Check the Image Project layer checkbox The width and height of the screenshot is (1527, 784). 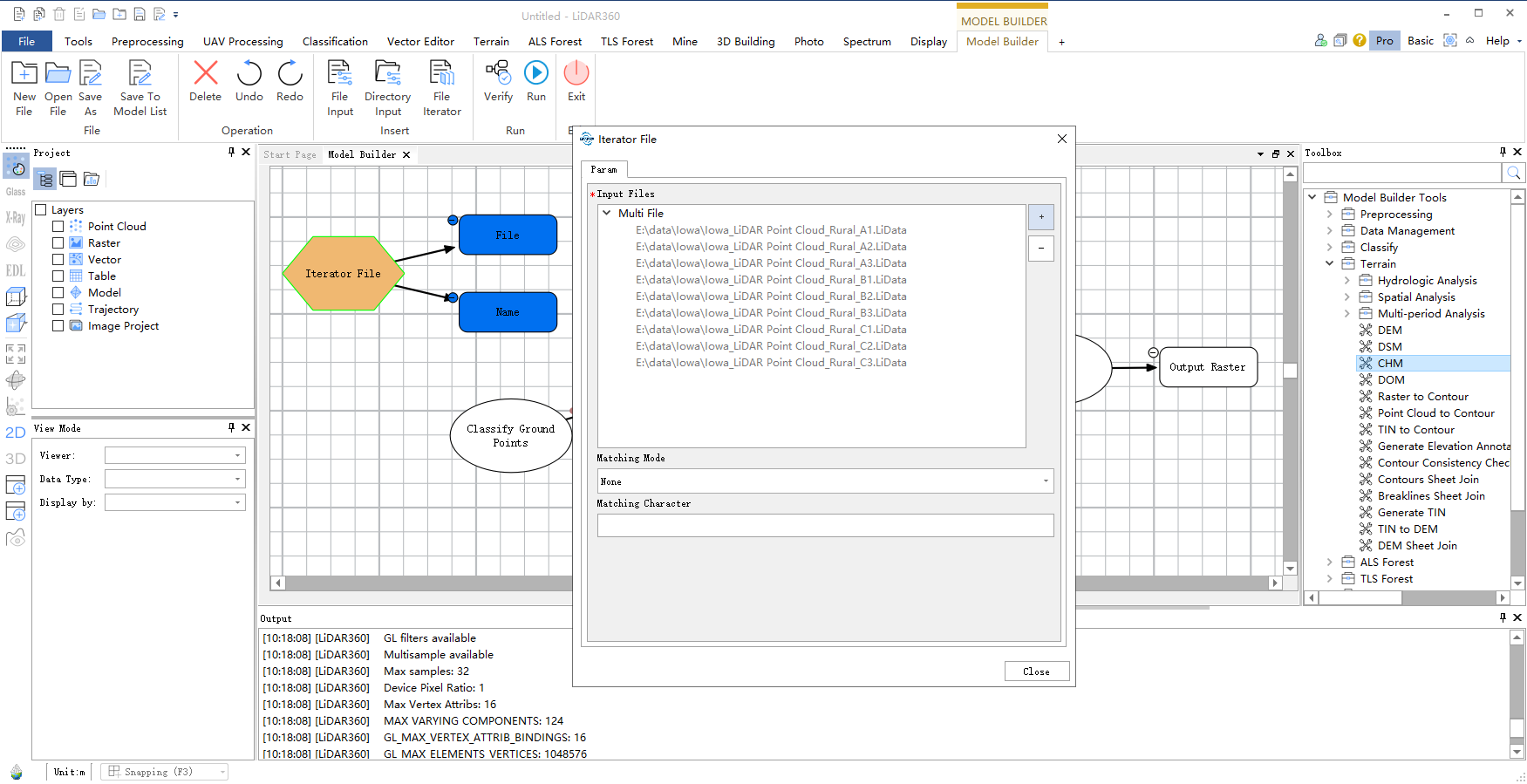point(58,326)
